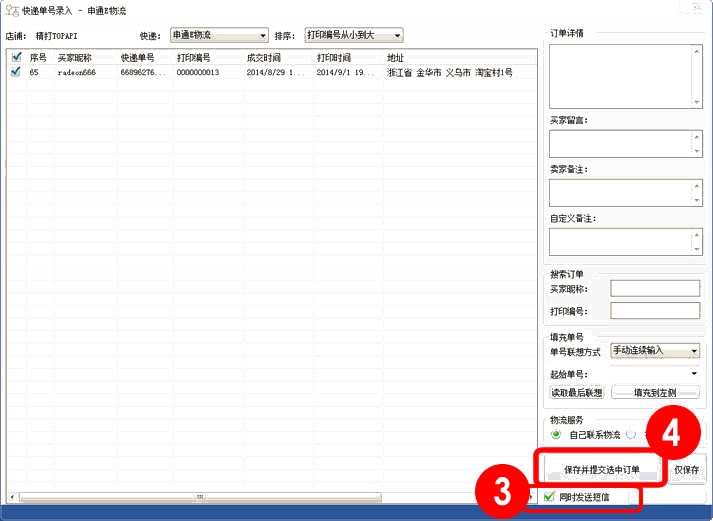This screenshot has width=713, height=521.
Task: Open the 排序 dropdown 打印编号从小到大
Action: click(354, 35)
